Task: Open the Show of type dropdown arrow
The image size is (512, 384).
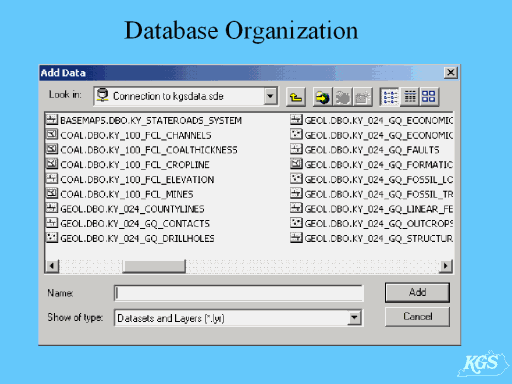Action: [354, 318]
